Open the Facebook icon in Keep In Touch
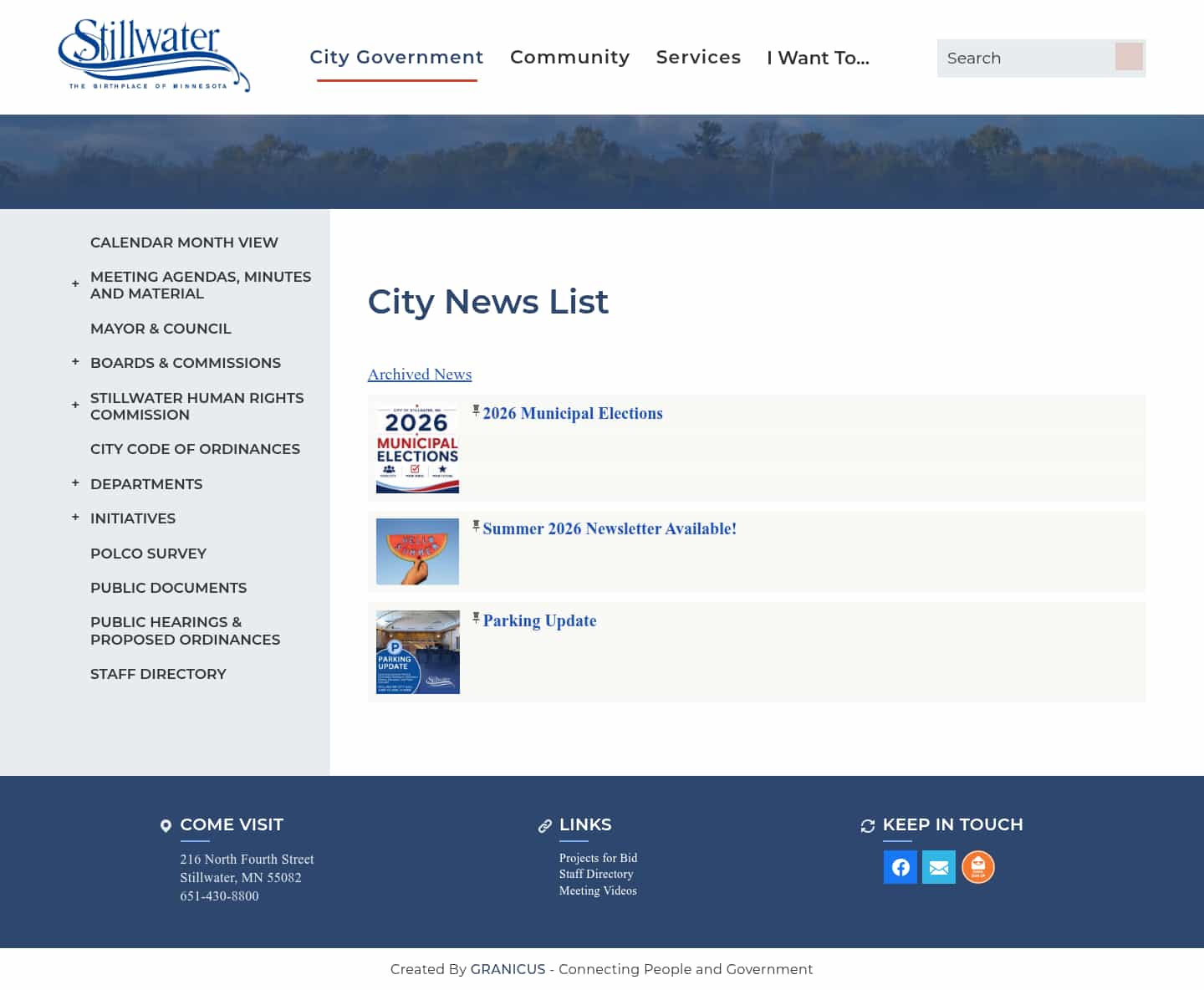The image size is (1204, 990). 900,867
